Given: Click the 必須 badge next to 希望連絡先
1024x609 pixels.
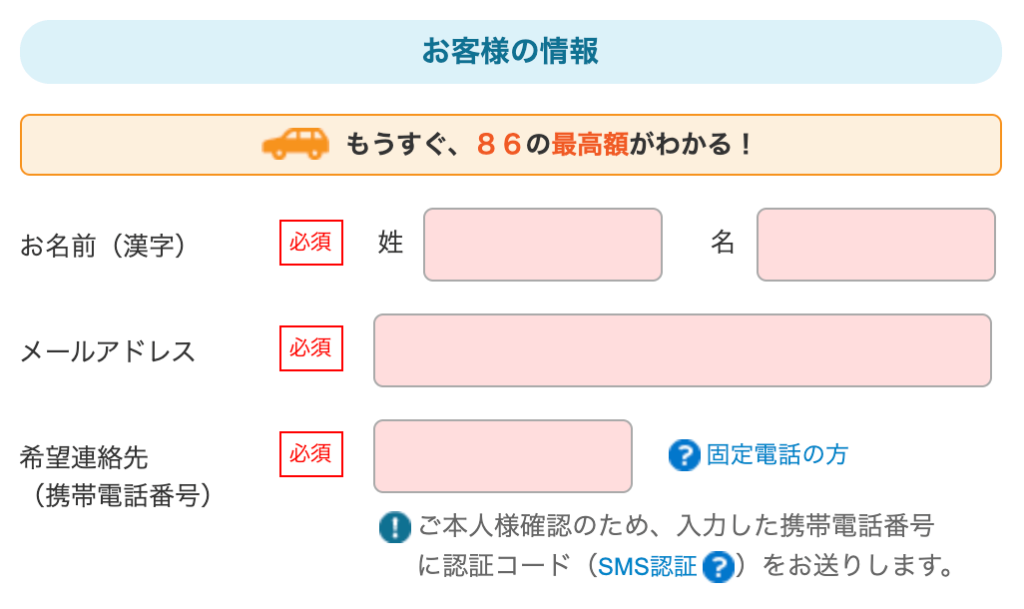Looking at the screenshot, I should click(311, 454).
